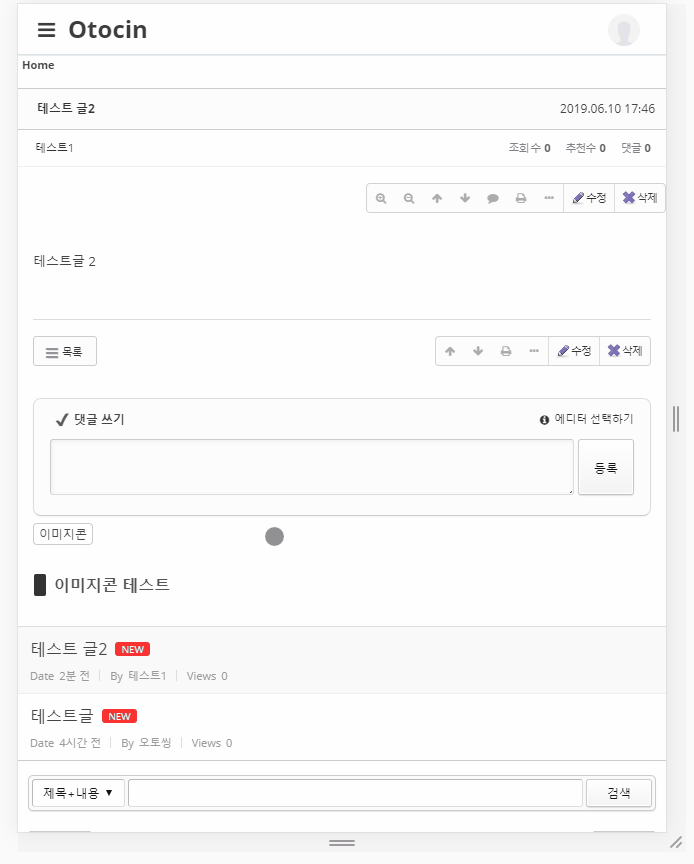Jump to comments via the speech bubble icon
The width and height of the screenshot is (694, 864).
point(493,198)
